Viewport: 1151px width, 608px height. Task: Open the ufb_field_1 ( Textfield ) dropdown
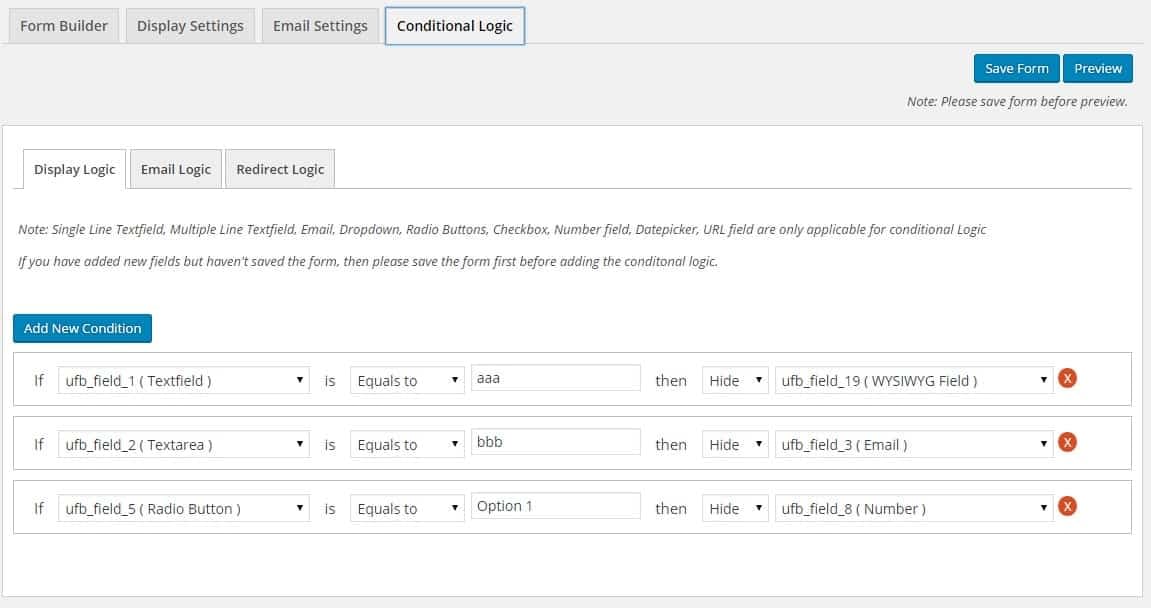pyautogui.click(x=184, y=380)
